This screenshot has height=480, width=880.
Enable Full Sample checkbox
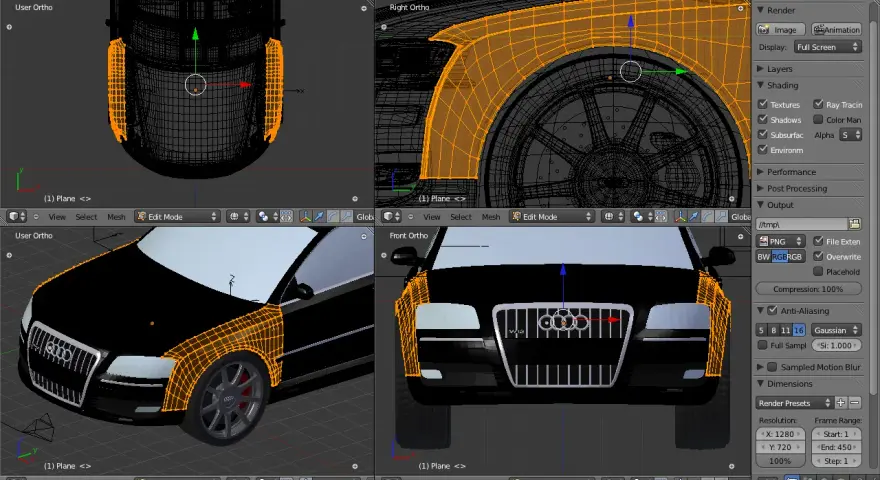coord(763,345)
